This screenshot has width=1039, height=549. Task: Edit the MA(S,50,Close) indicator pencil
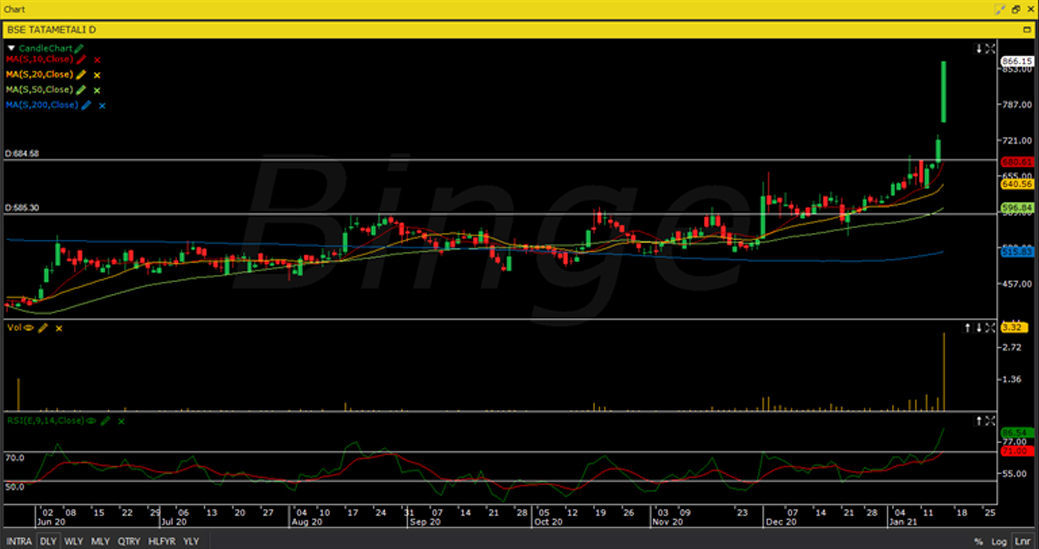click(x=82, y=90)
